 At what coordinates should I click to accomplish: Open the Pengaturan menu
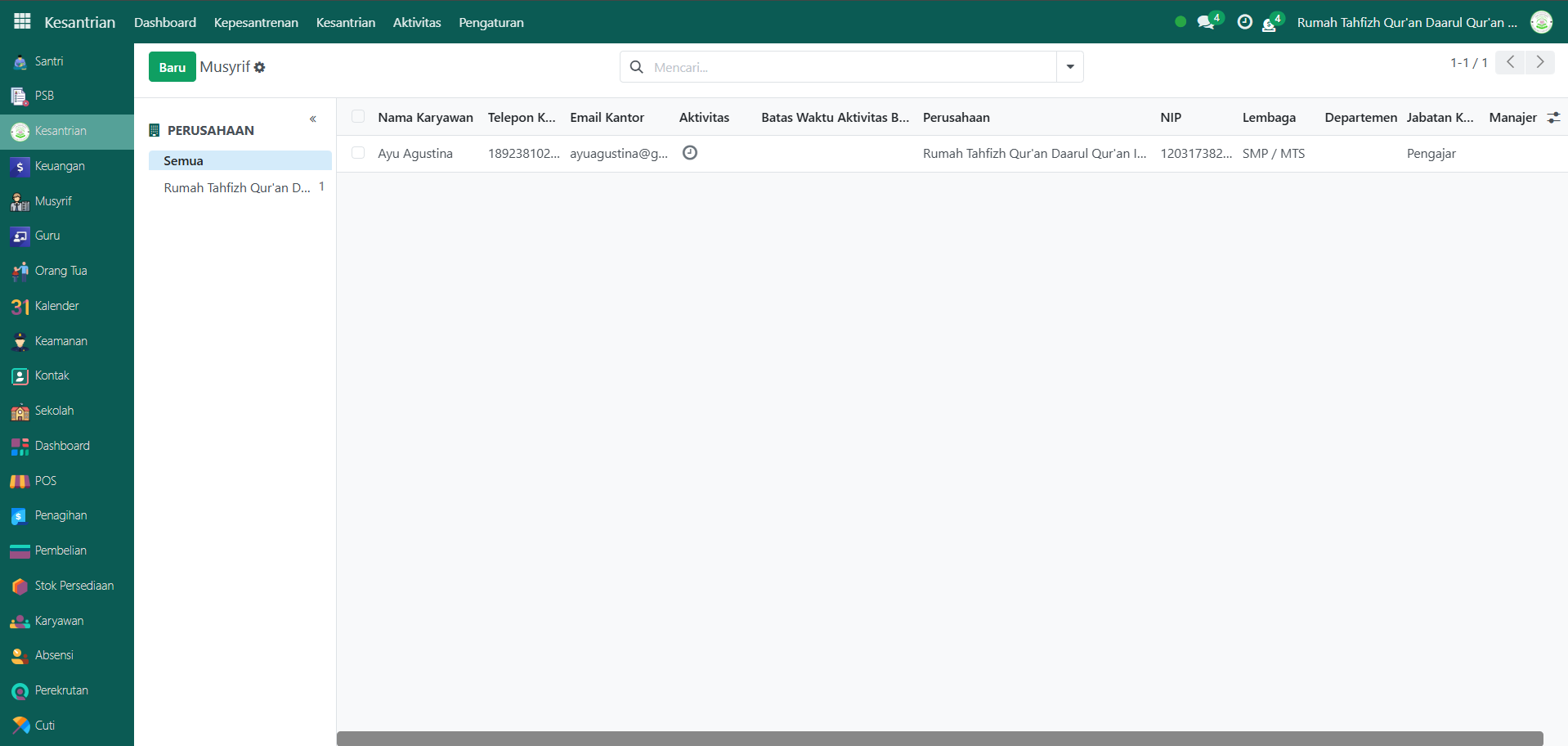click(491, 22)
